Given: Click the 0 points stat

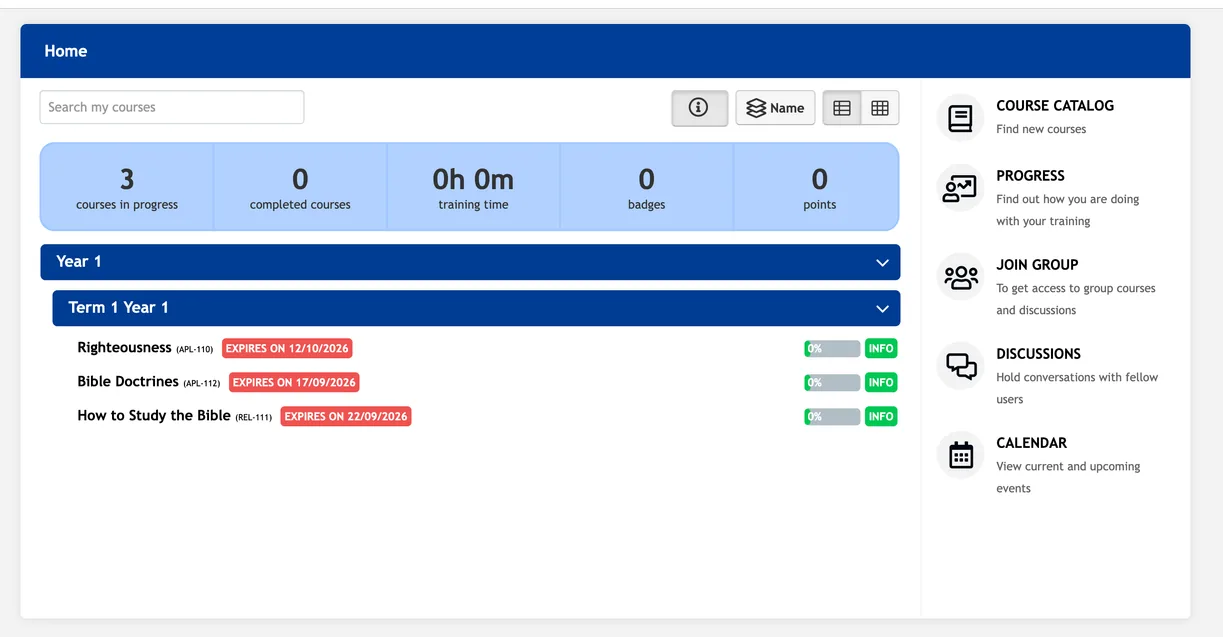Looking at the screenshot, I should pyautogui.click(x=819, y=187).
